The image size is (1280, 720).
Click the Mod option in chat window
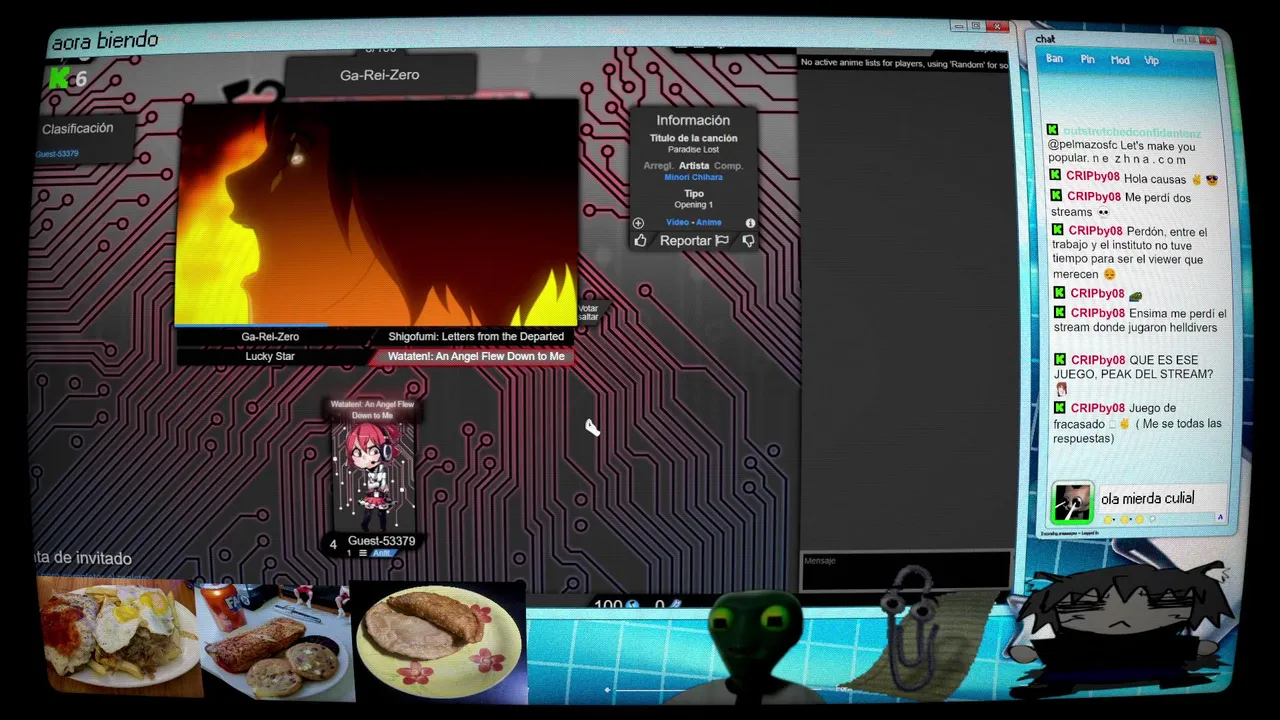coord(1120,60)
